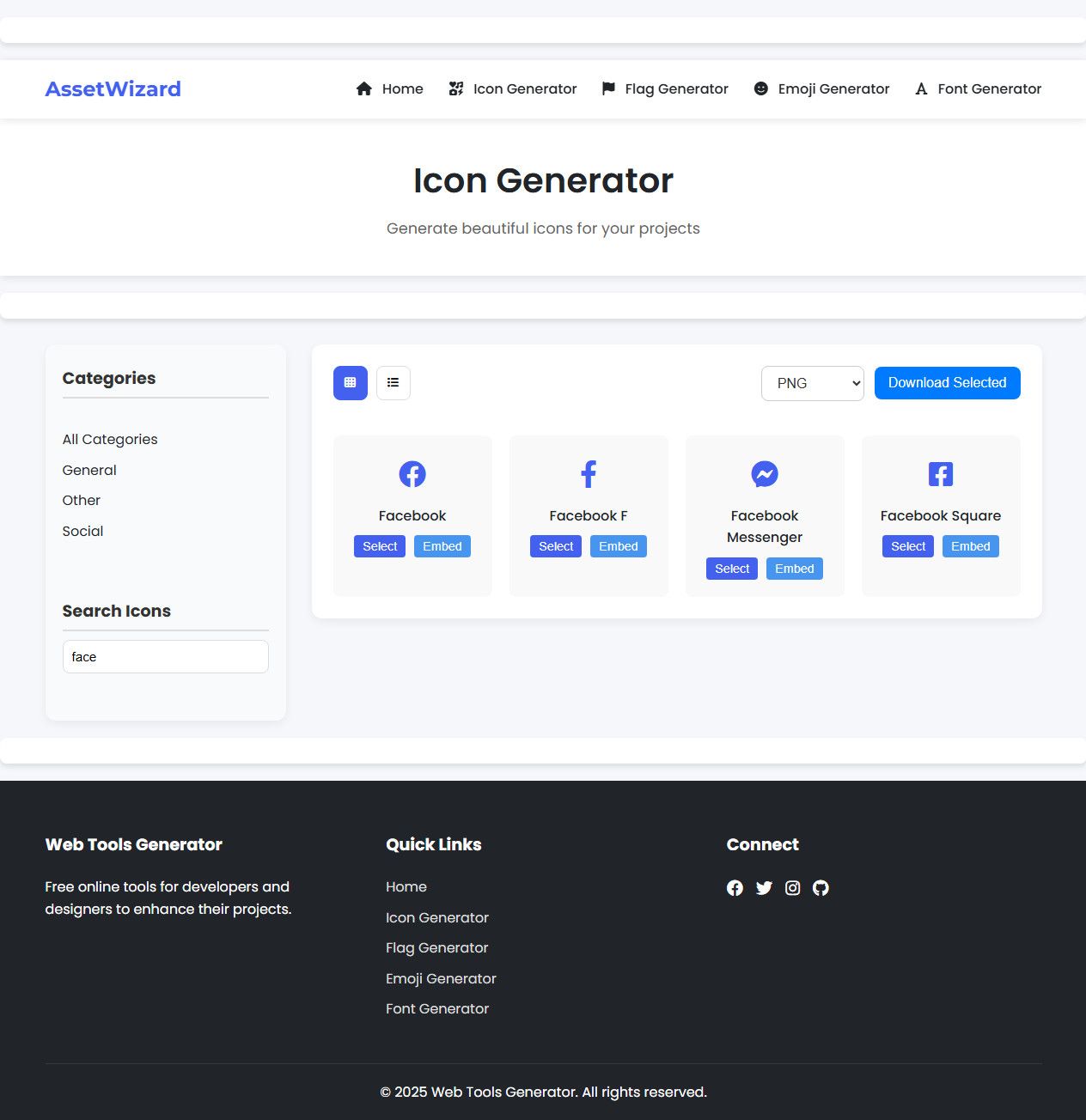The width and height of the screenshot is (1086, 1120).
Task: Open the Home nav label in the top navbar
Action: [403, 88]
